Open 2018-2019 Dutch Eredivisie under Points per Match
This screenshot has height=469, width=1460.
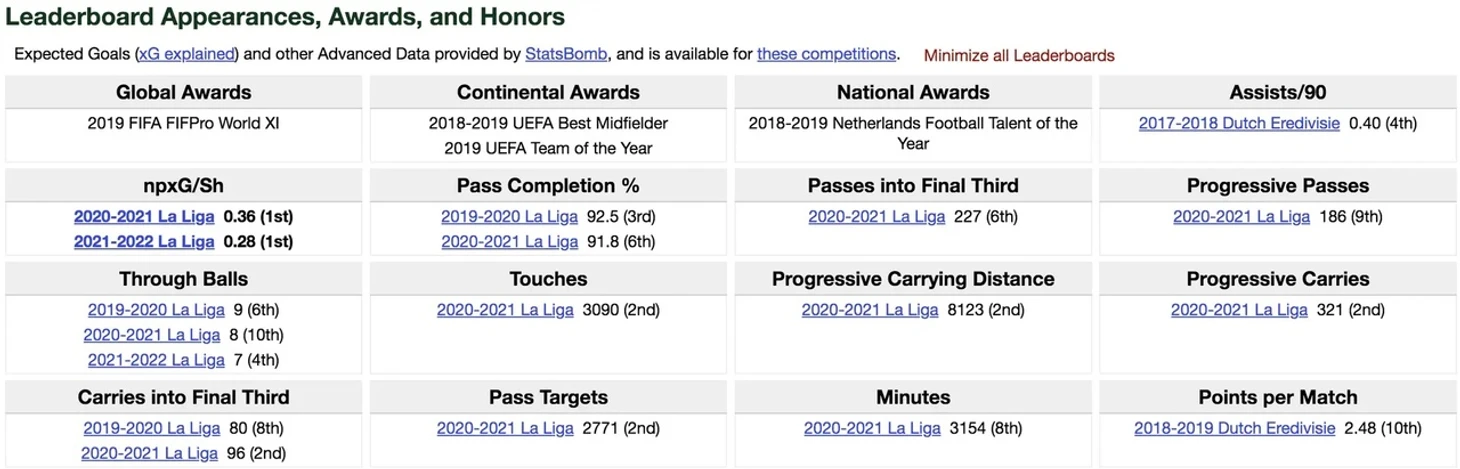(x=1235, y=428)
